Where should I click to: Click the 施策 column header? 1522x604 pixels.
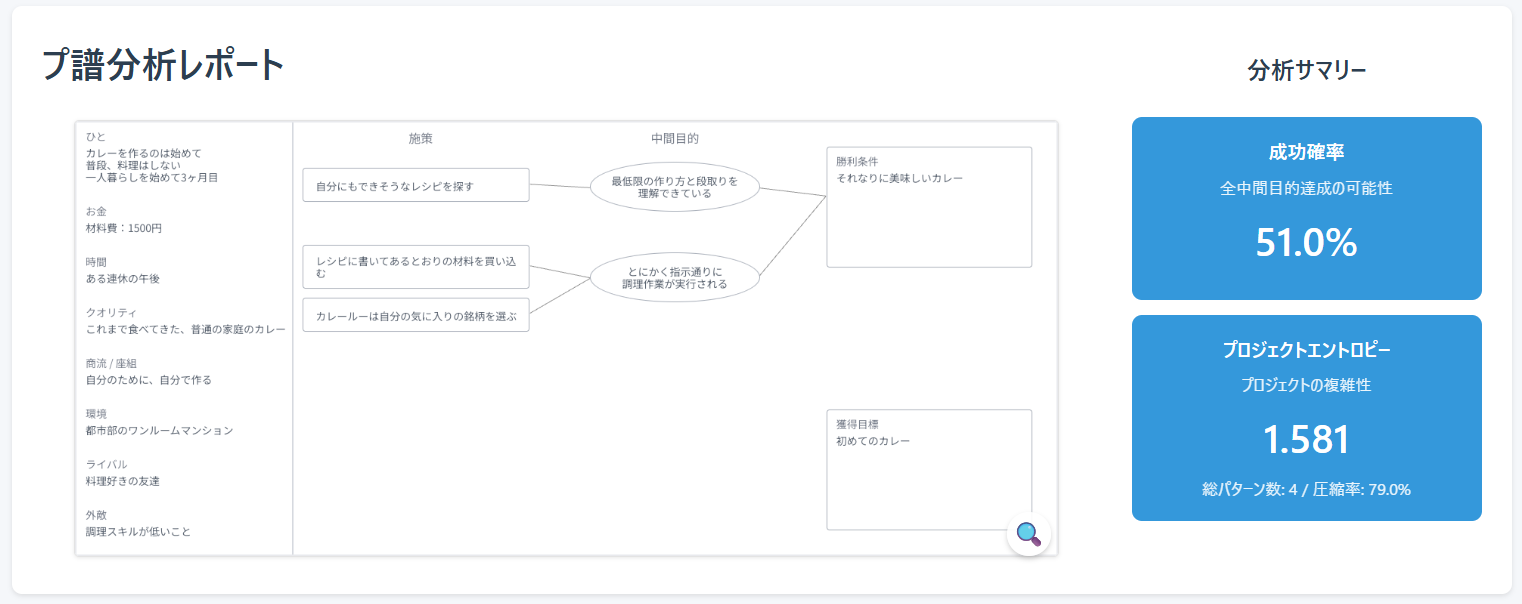pos(420,139)
